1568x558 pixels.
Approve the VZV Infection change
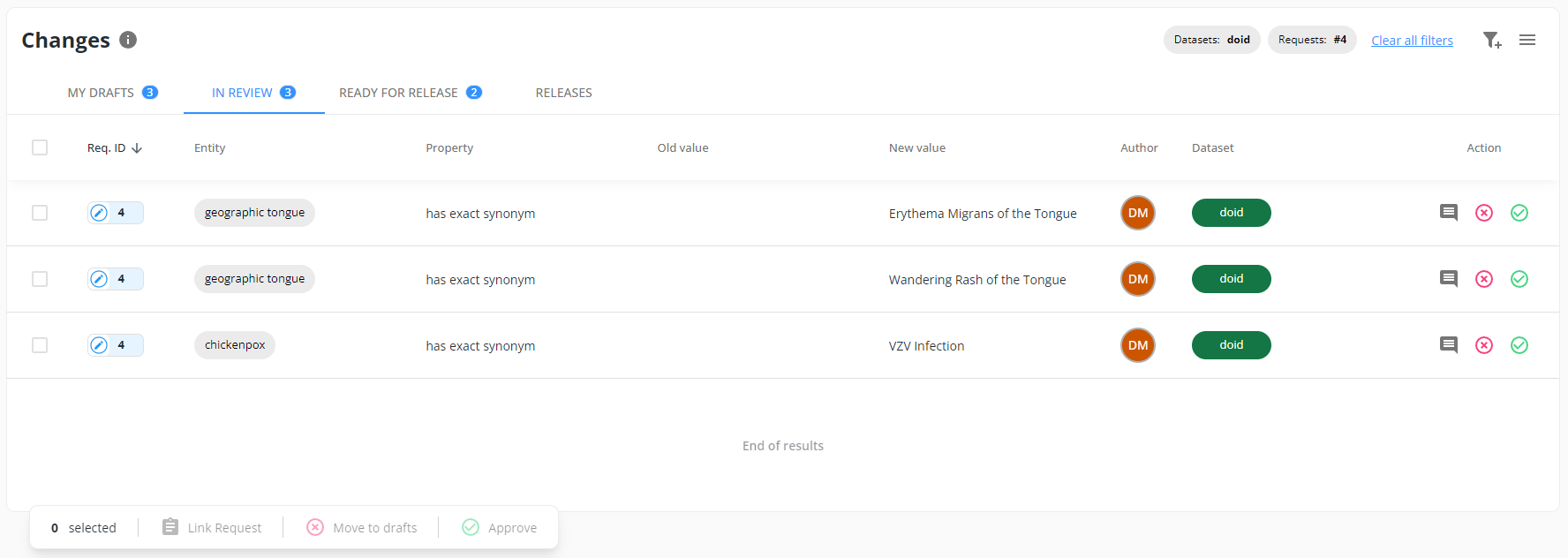pyautogui.click(x=1519, y=345)
